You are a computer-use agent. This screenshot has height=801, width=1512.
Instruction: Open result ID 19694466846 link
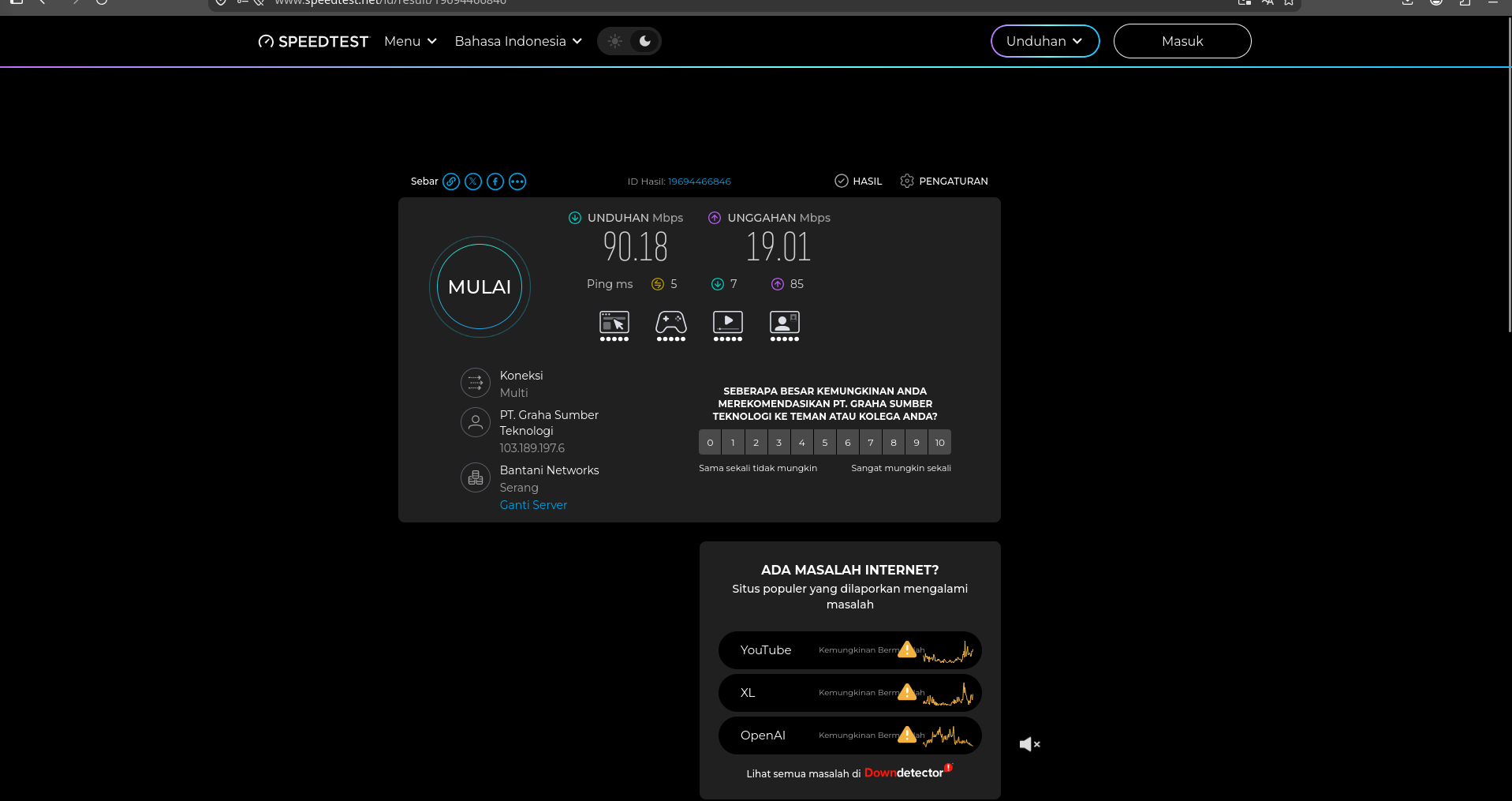pos(700,182)
